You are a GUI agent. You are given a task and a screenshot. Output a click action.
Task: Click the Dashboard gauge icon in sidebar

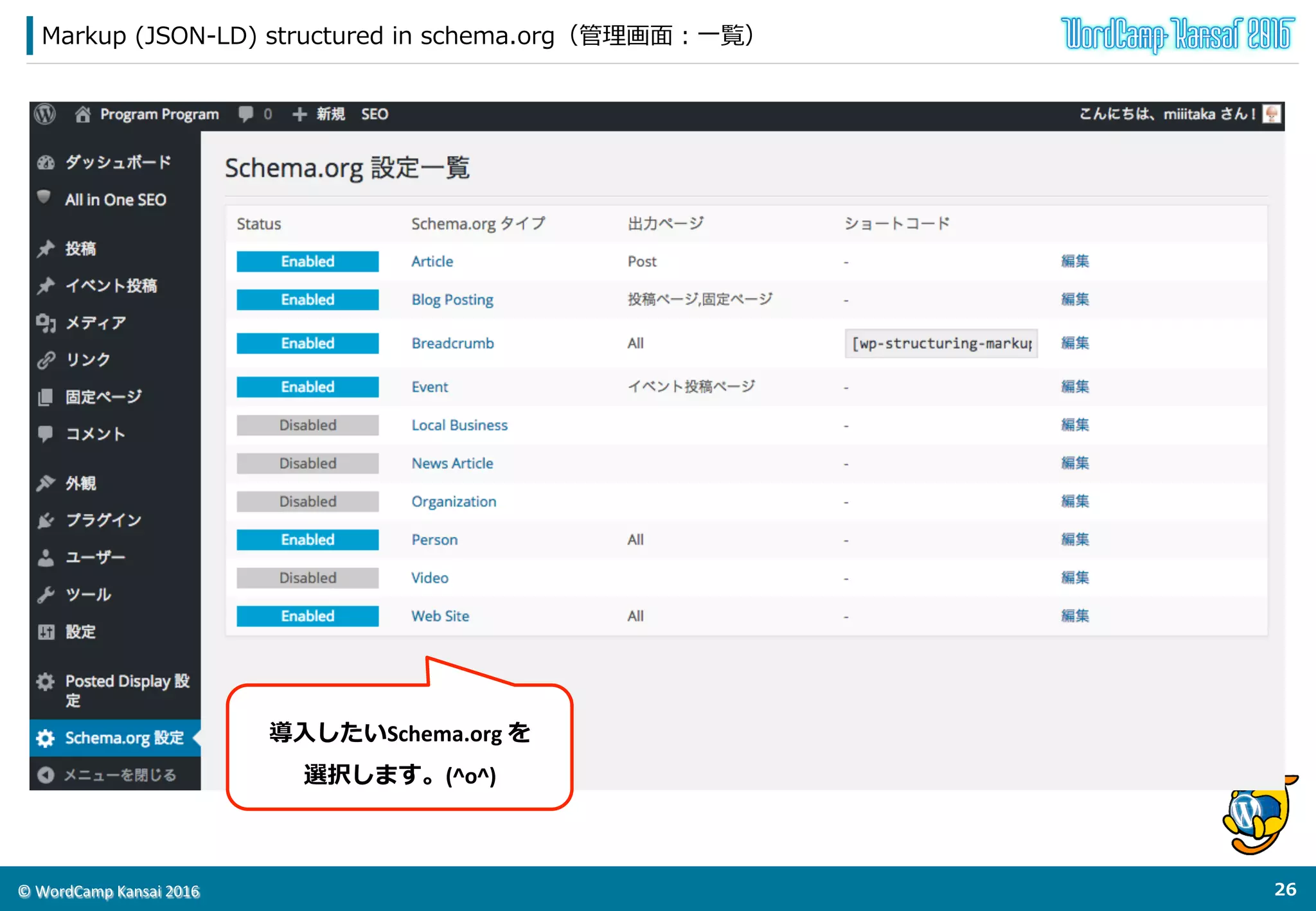click(x=46, y=163)
